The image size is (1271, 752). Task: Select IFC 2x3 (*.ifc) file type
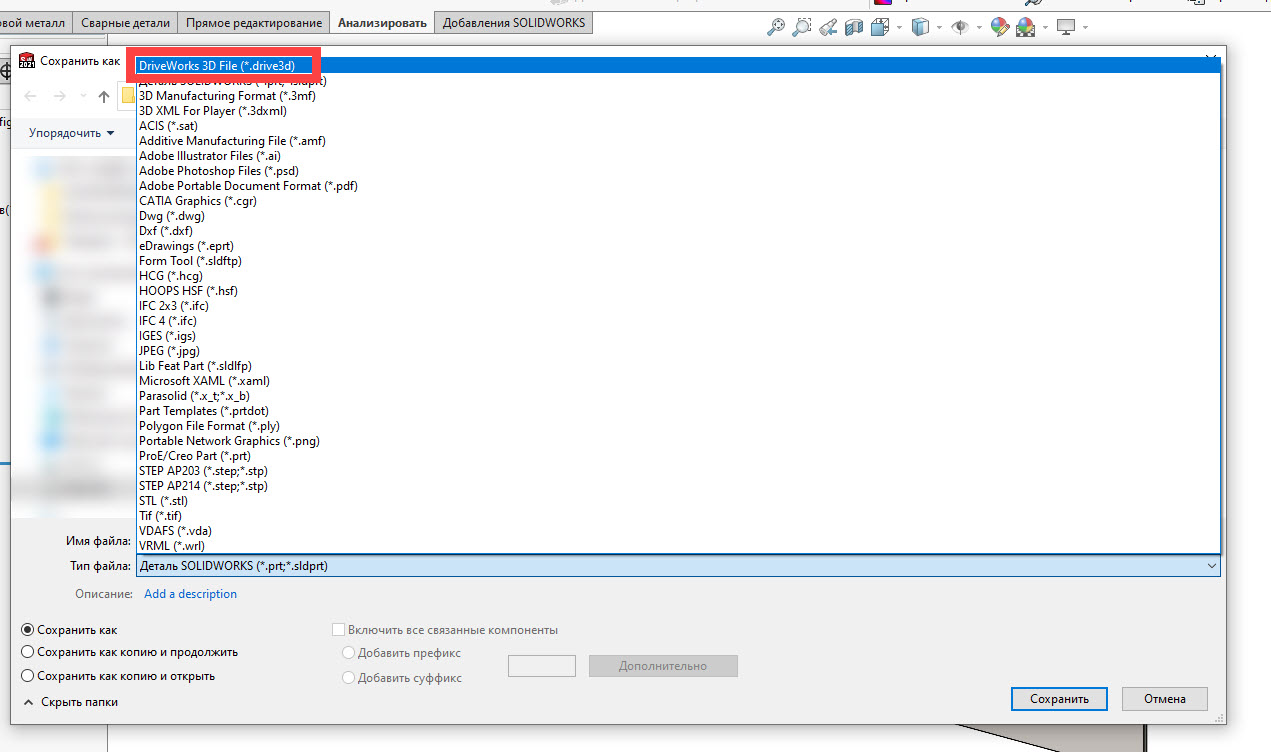click(x=678, y=306)
